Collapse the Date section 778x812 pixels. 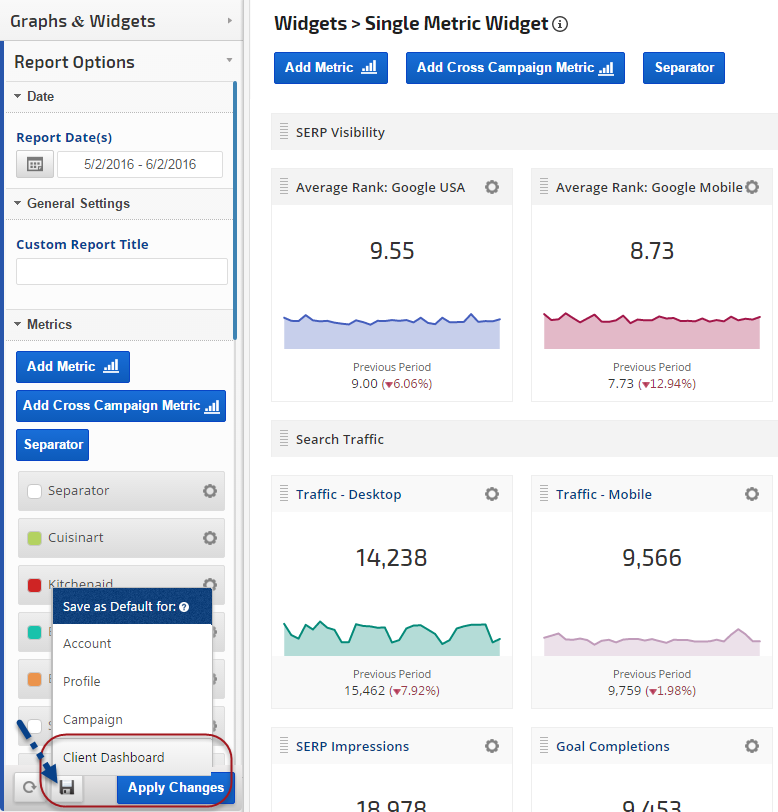18,97
